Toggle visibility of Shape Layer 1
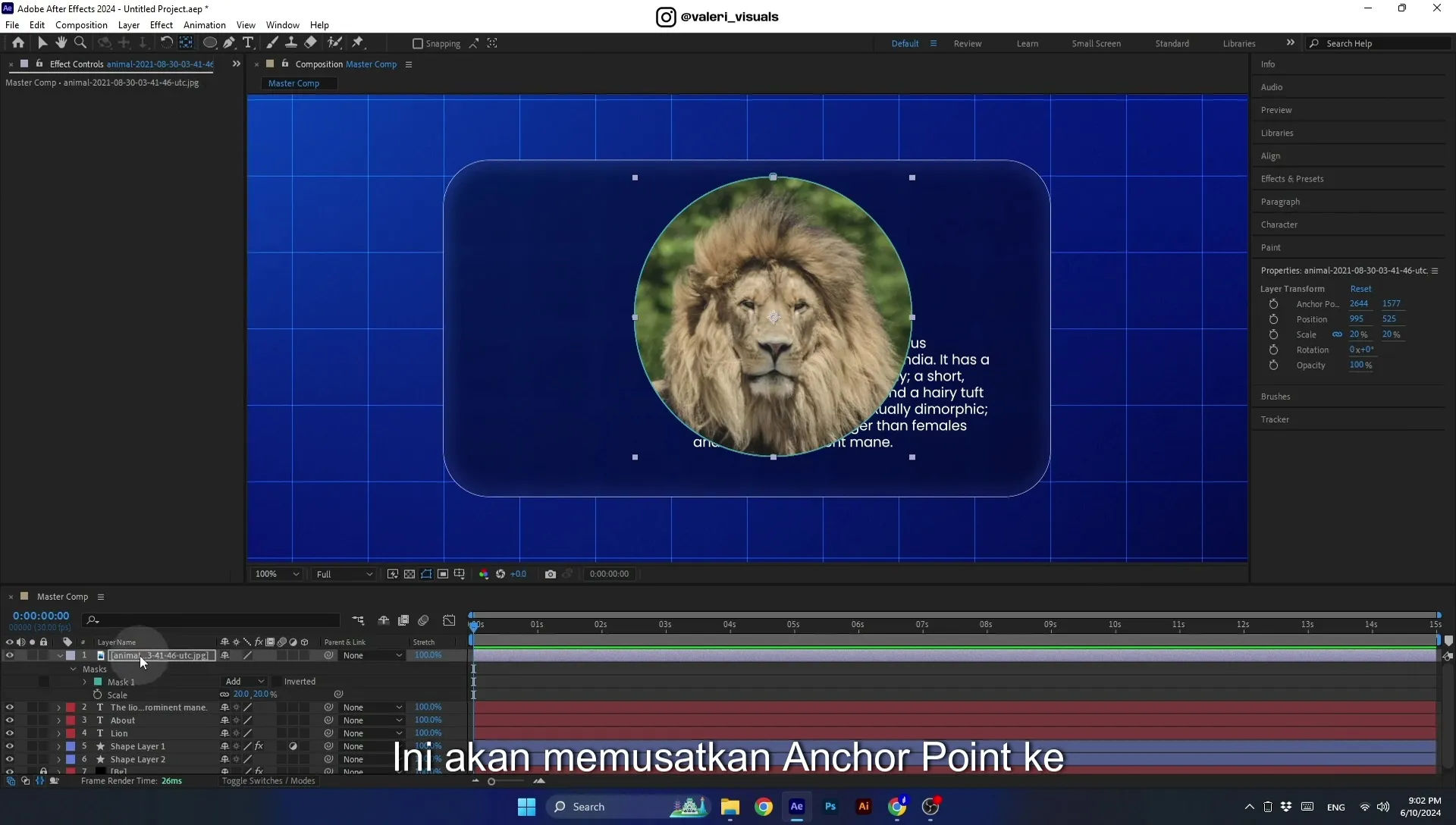 9,746
